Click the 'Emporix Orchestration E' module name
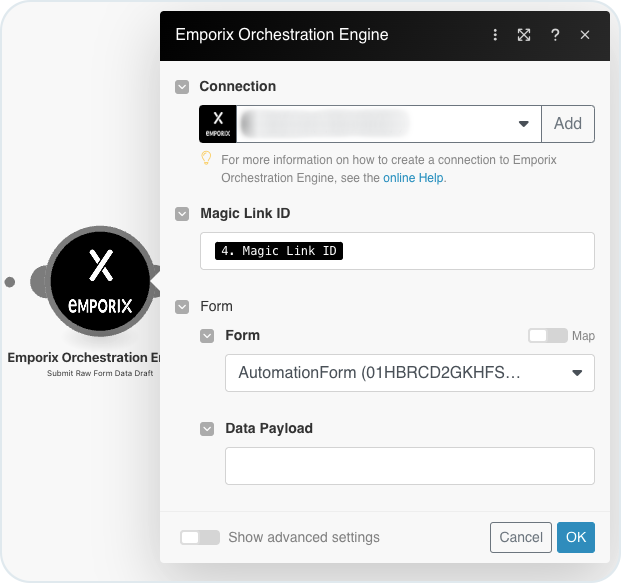This screenshot has height=583, width=621. click(x=84, y=358)
